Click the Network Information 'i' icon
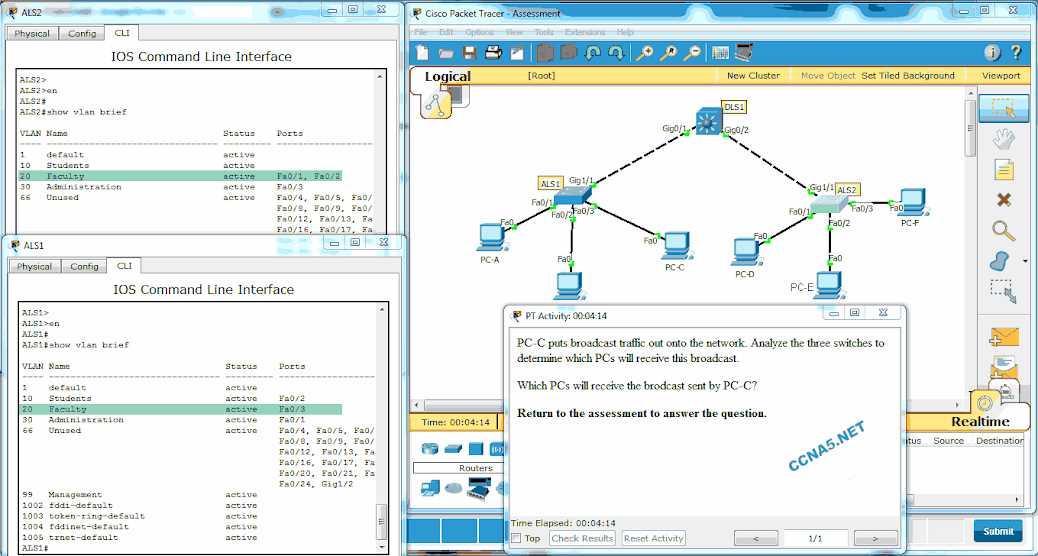 (992, 53)
